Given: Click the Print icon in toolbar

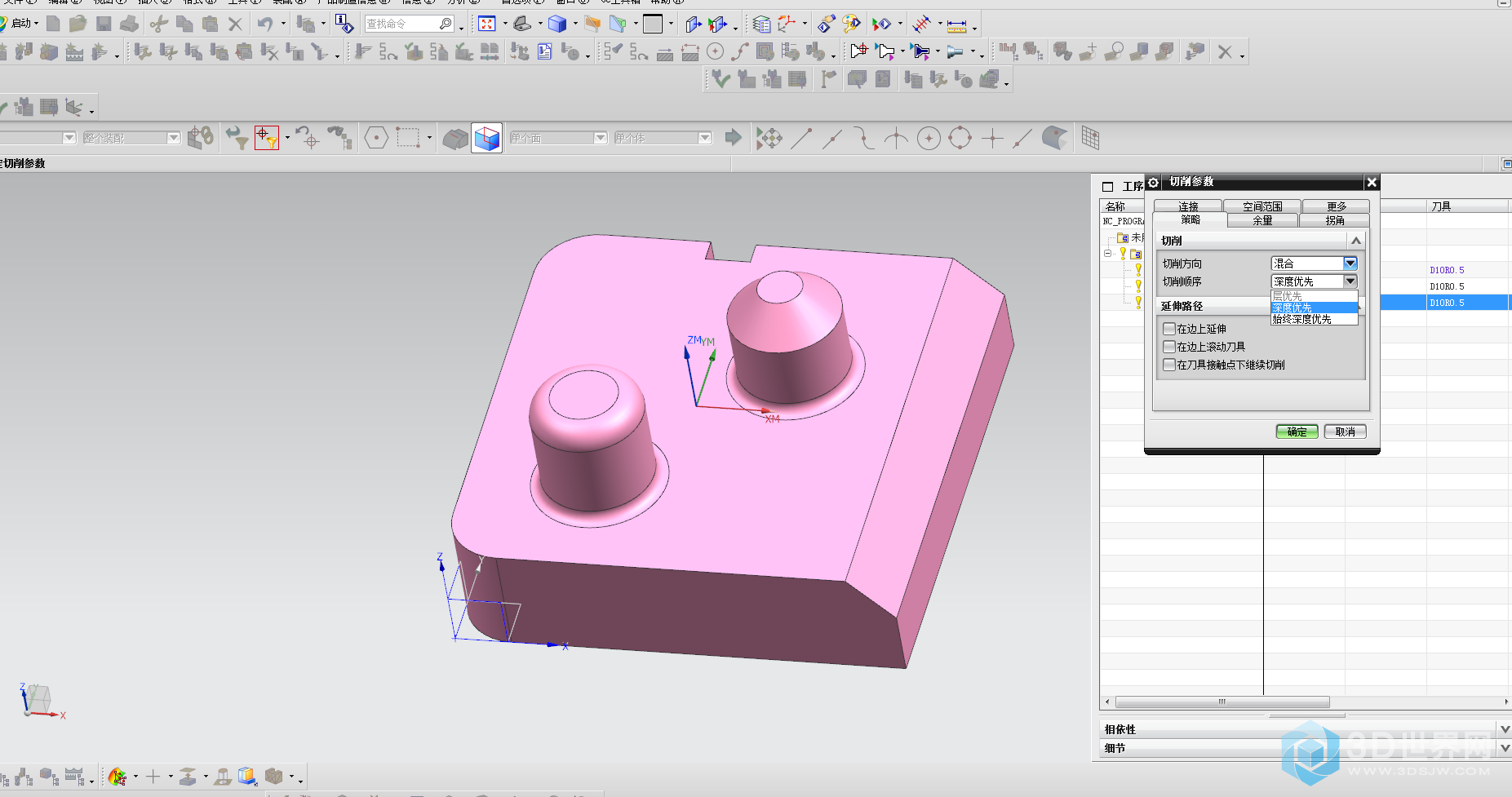Looking at the screenshot, I should click(129, 24).
